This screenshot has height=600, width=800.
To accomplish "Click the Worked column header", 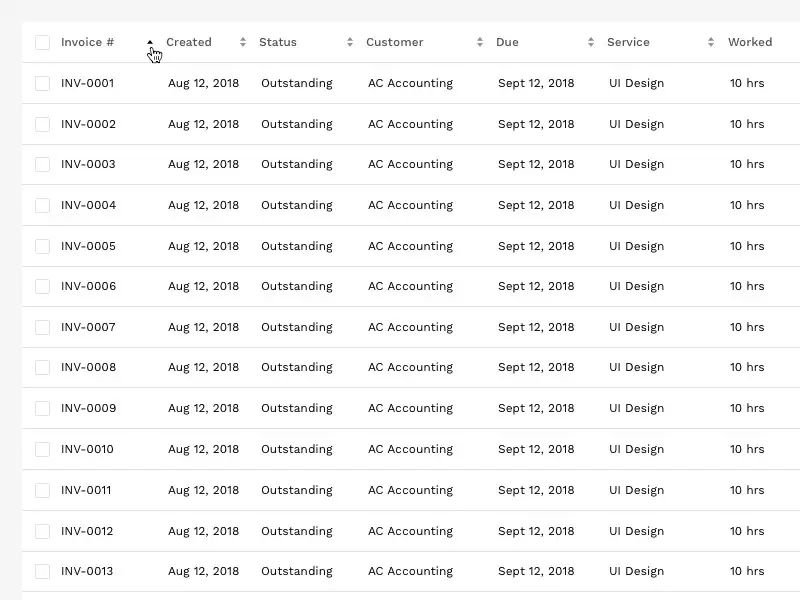I will coord(750,42).
